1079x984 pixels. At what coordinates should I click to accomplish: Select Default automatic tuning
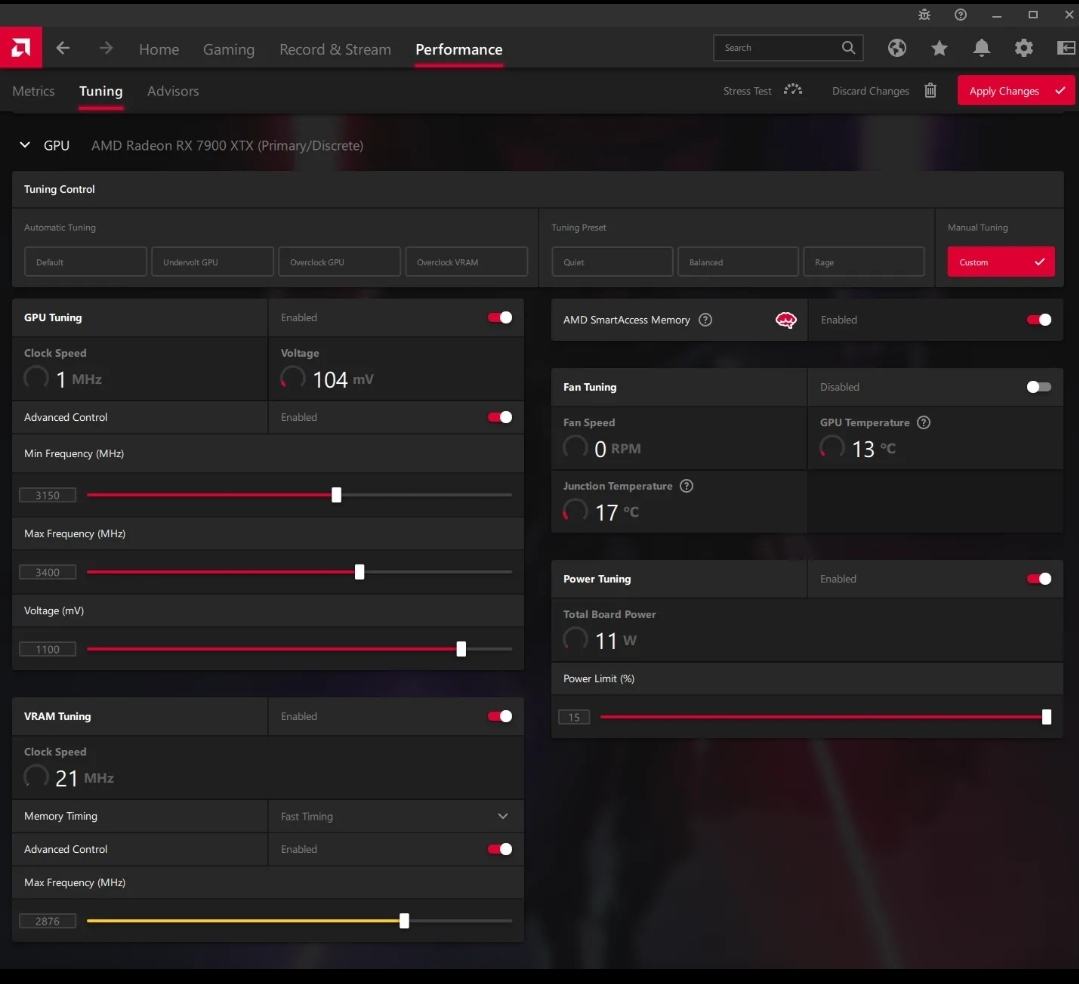click(85, 262)
